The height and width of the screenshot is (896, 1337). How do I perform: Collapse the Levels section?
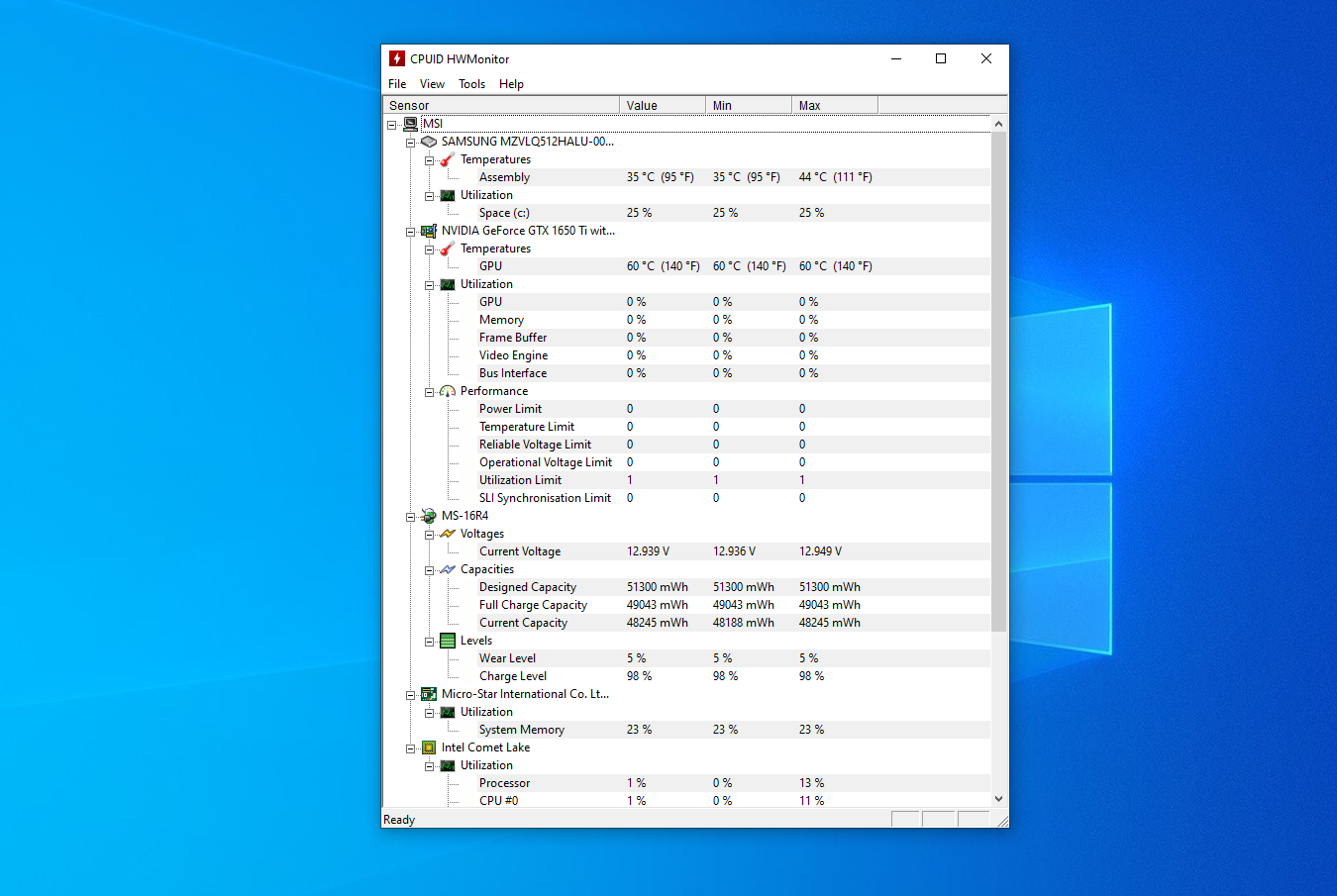430,642
